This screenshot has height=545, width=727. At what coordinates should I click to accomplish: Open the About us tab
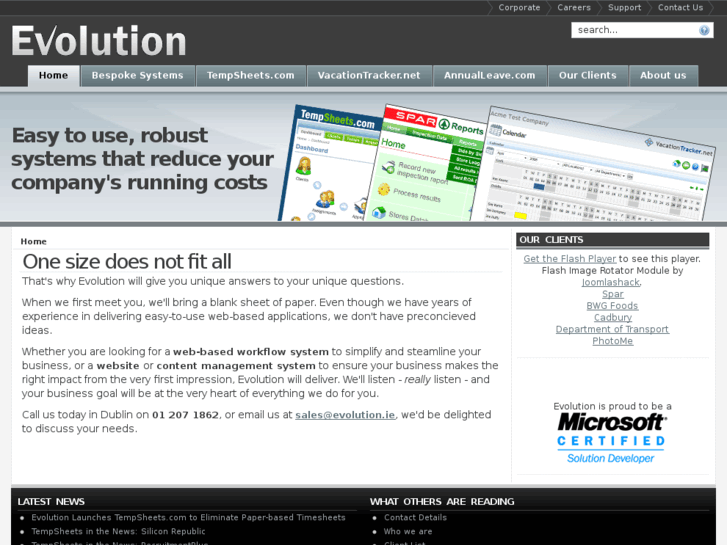tap(663, 76)
